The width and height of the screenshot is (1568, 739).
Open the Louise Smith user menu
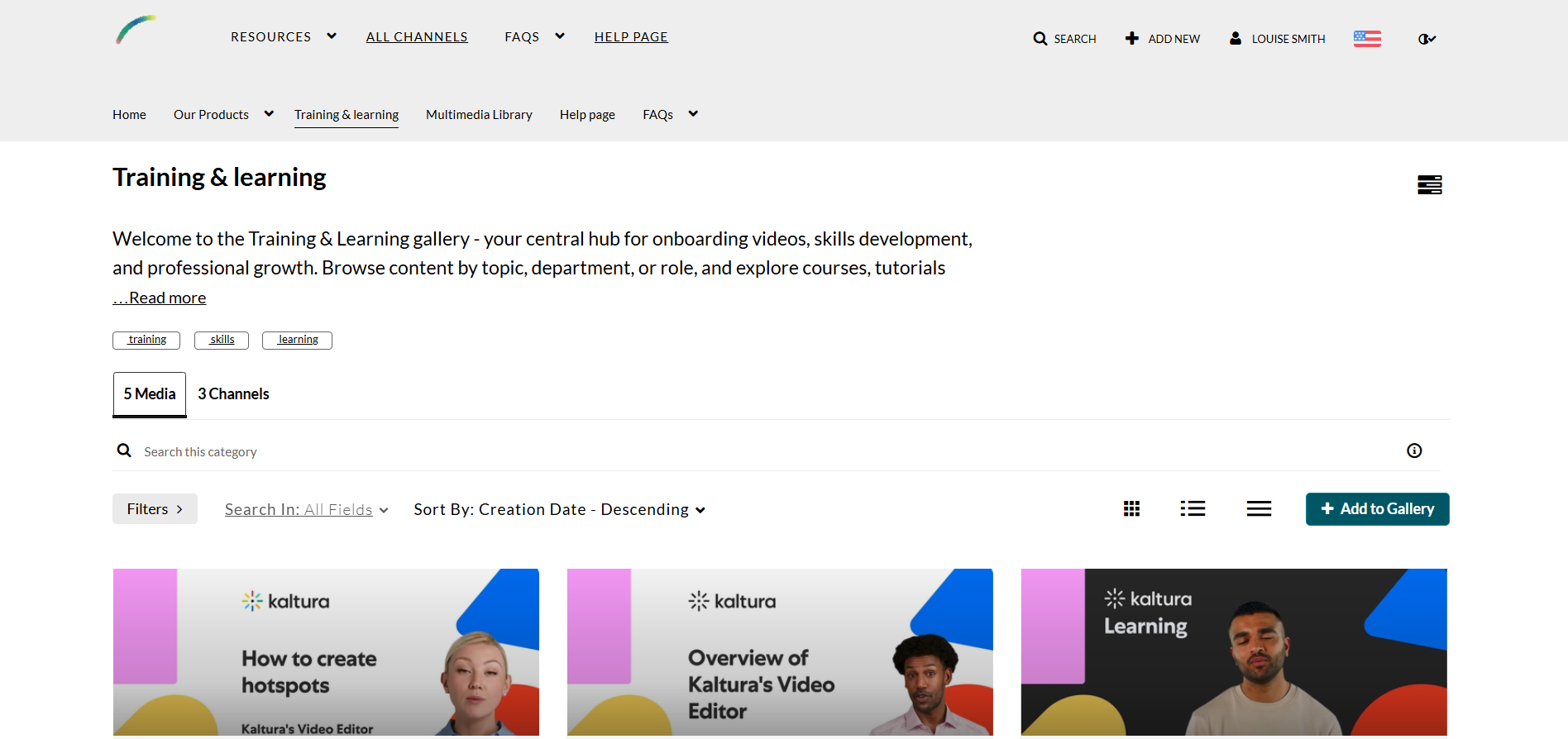pyautogui.click(x=1278, y=39)
